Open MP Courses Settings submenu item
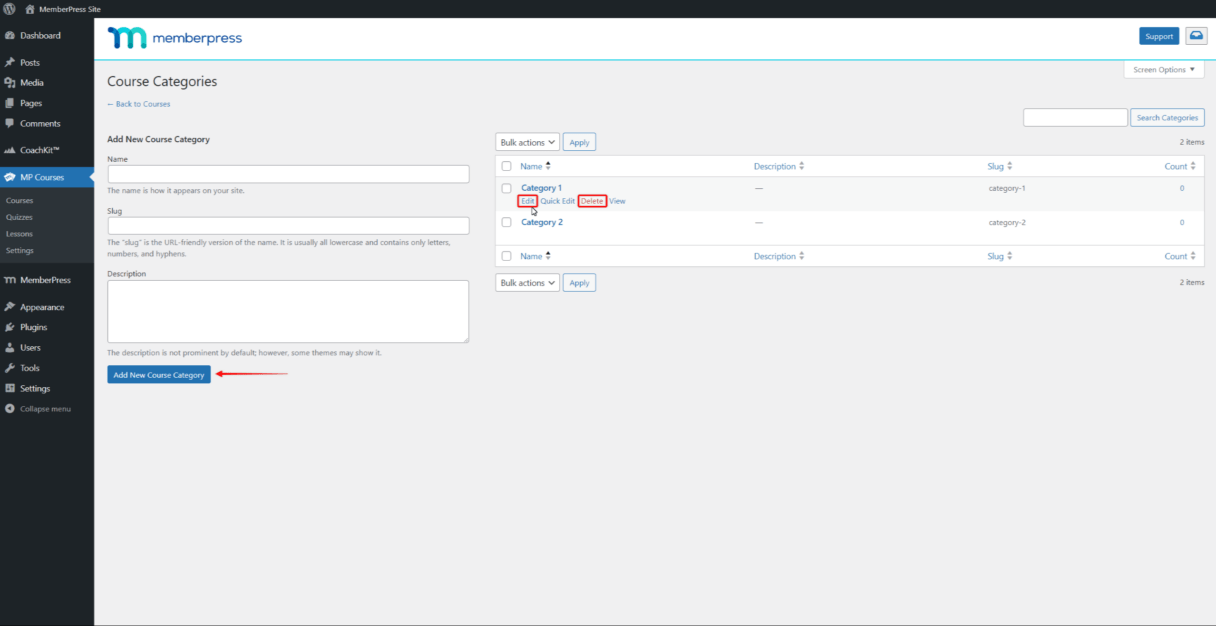1216x626 pixels. click(x=19, y=250)
